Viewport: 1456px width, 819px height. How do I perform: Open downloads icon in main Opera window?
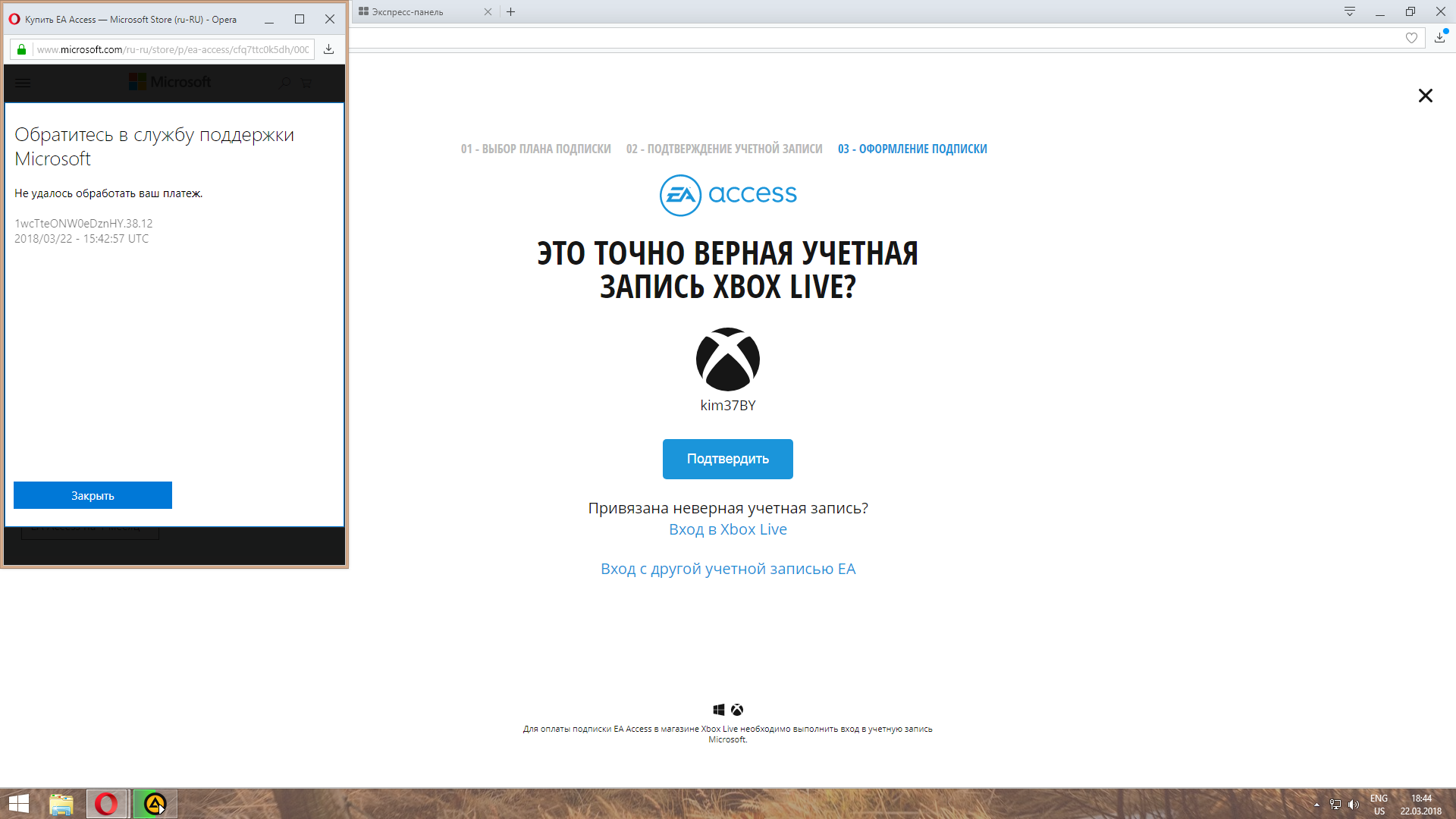point(1440,37)
